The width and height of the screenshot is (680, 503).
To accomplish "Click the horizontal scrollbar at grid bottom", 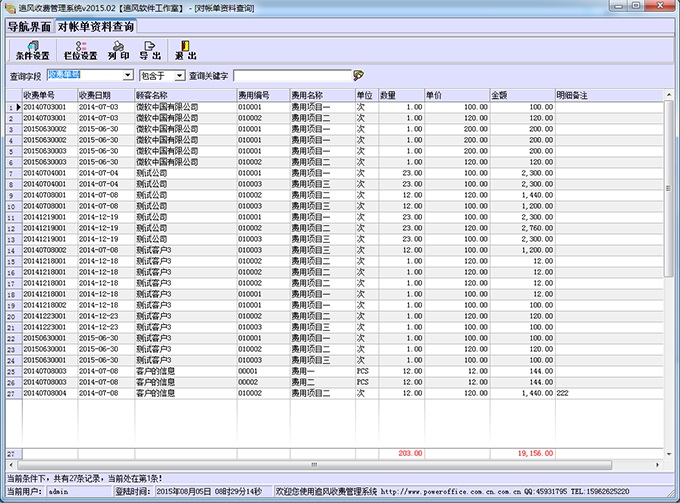I will [x=300, y=465].
